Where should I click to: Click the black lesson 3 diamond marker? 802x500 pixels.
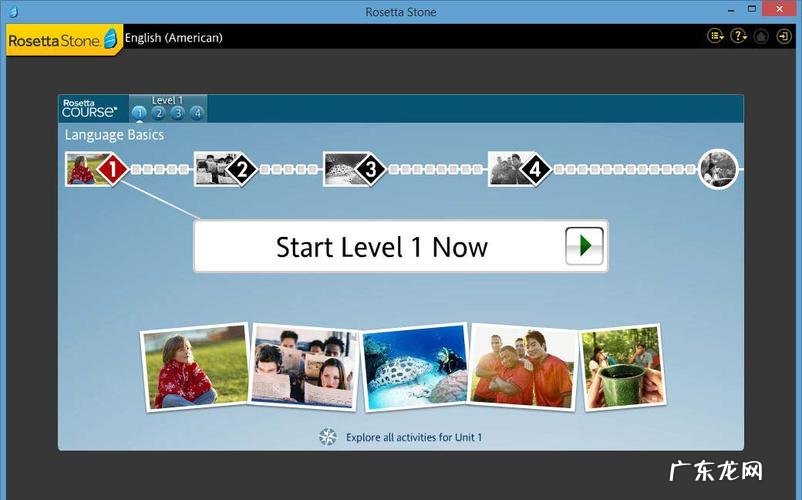(x=370, y=169)
